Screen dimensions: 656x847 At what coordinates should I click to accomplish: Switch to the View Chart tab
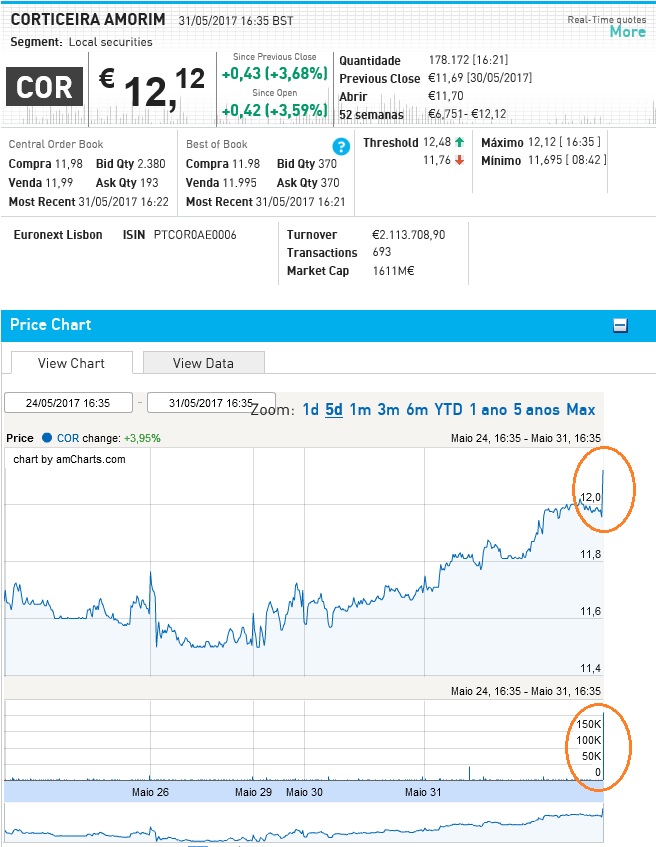[71, 363]
